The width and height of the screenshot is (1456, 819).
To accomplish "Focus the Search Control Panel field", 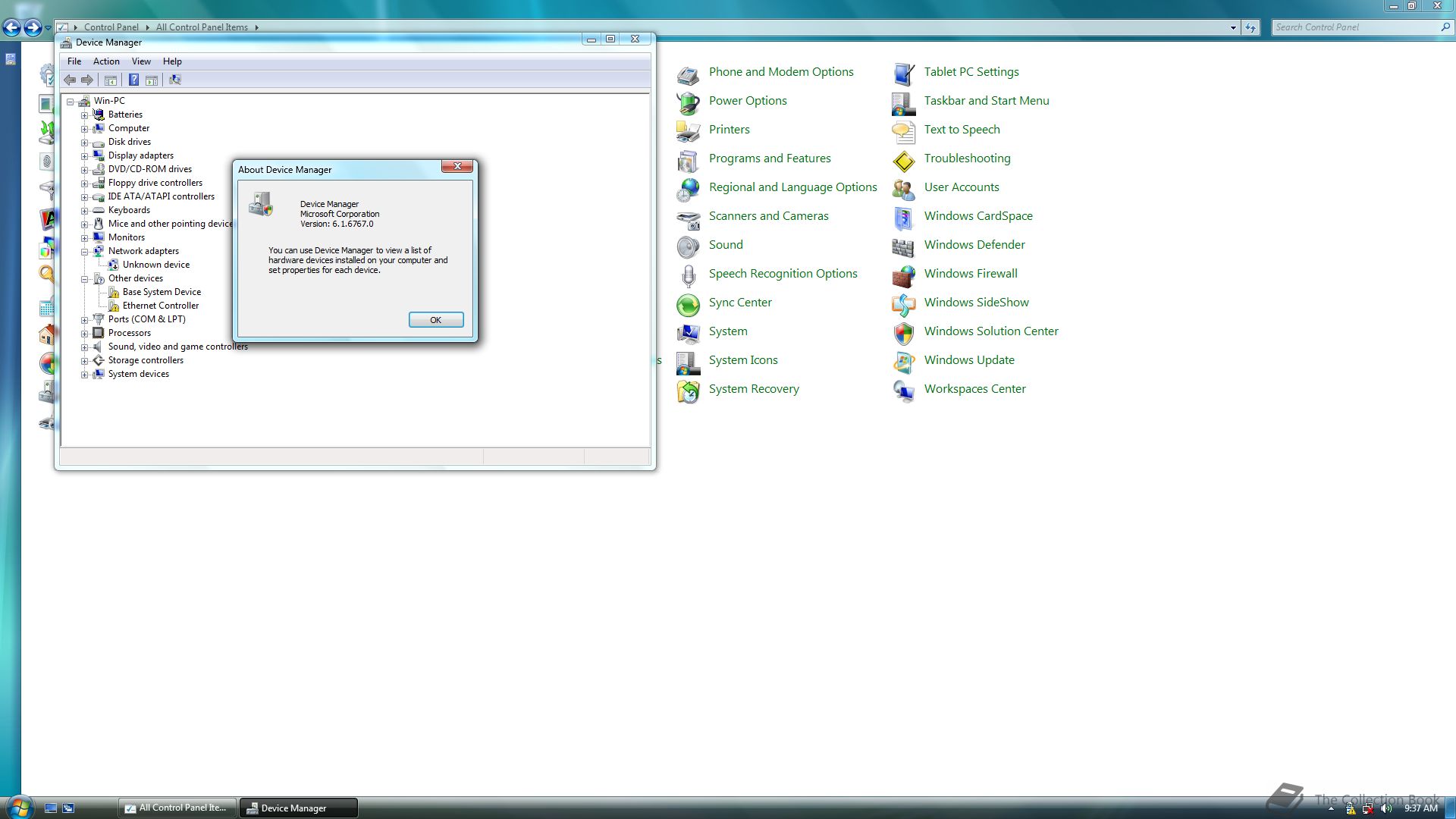I will pos(1361,27).
